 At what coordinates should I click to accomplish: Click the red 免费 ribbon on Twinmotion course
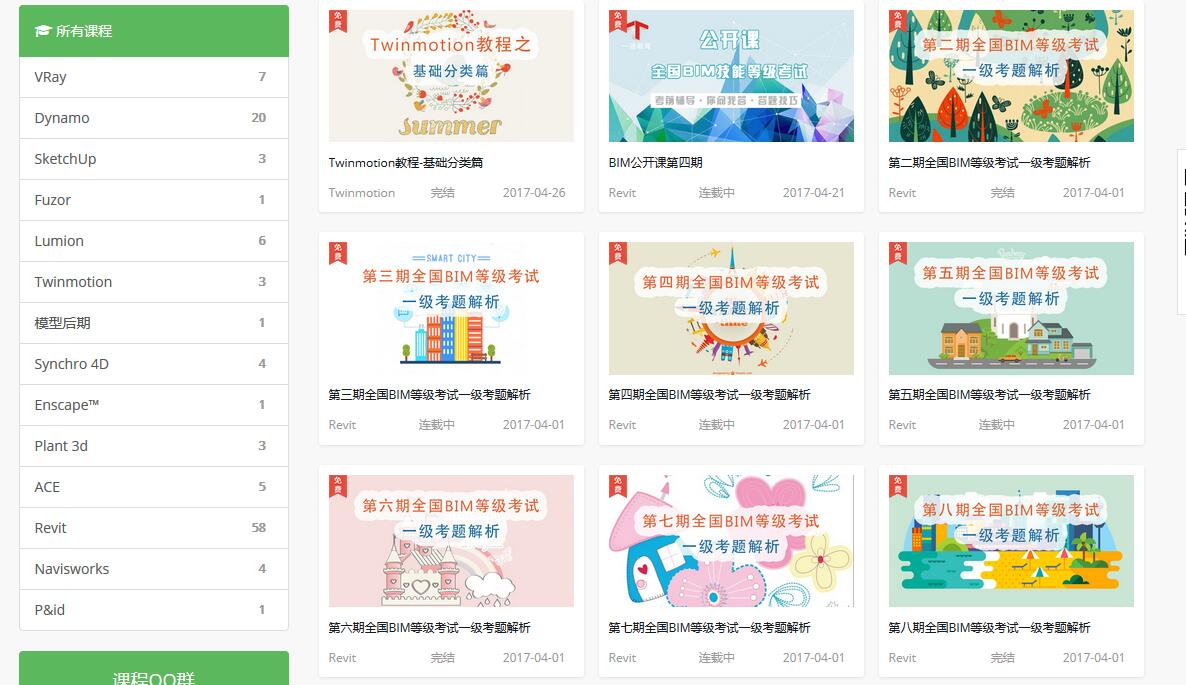(x=337, y=20)
